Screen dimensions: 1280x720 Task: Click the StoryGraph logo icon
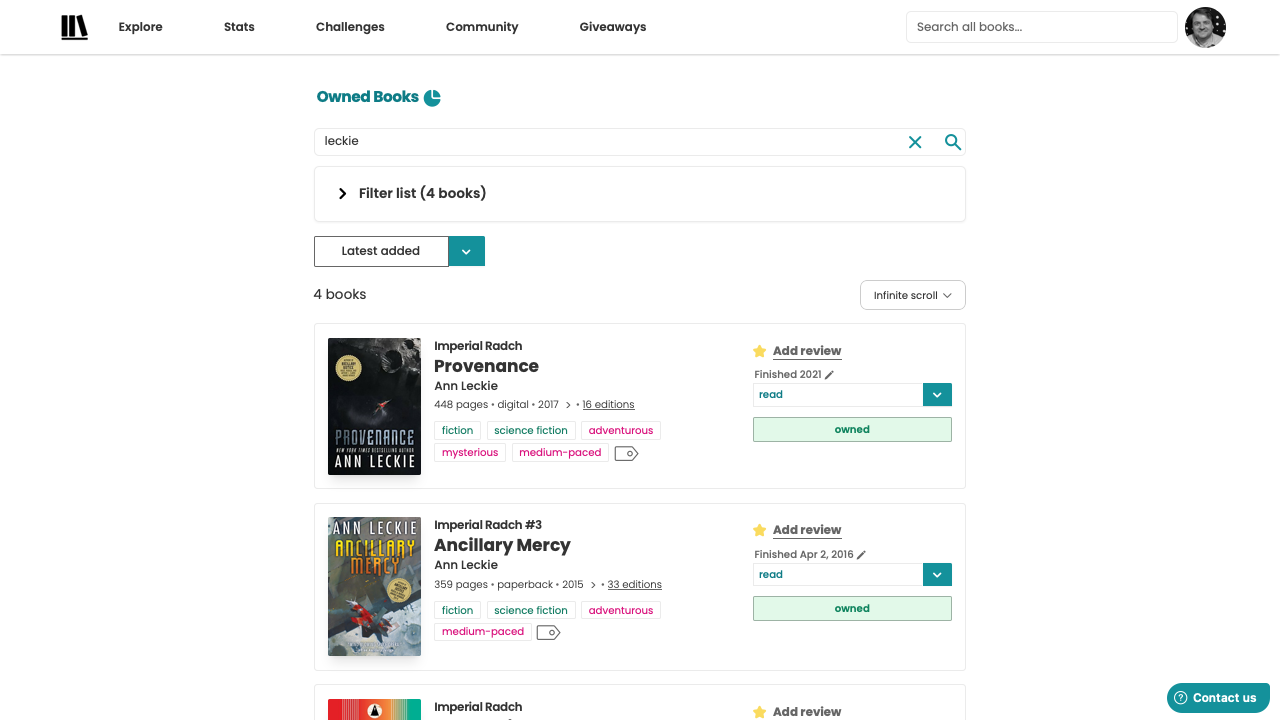point(74,27)
